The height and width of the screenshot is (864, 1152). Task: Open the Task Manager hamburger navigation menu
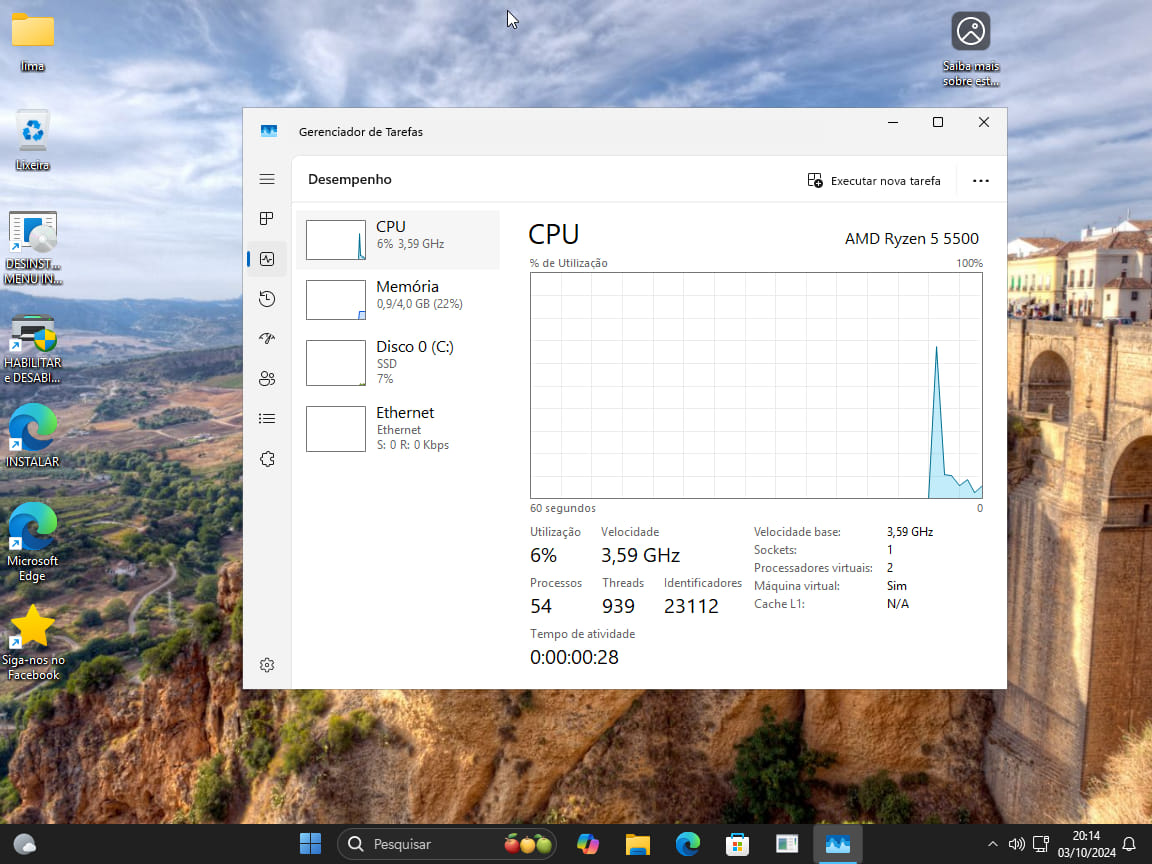pos(267,179)
